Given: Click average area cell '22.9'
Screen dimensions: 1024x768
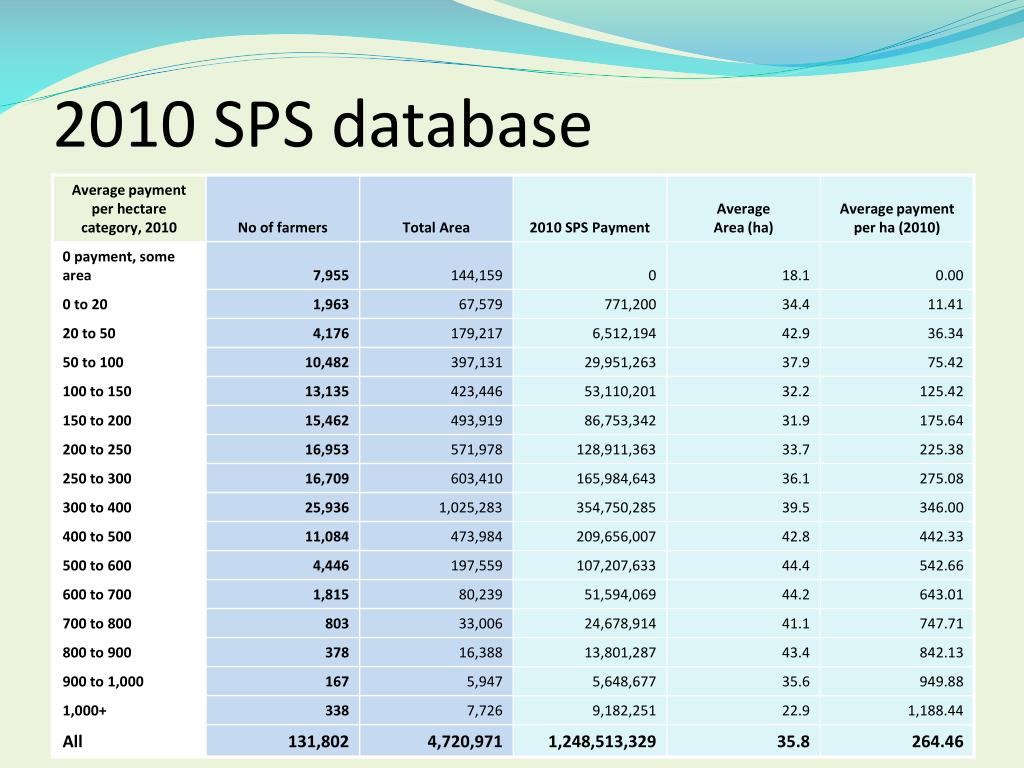Looking at the screenshot, I should 795,711.
